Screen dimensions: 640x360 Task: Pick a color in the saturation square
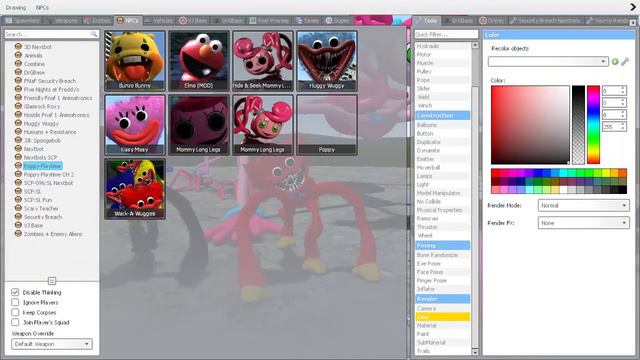(530, 125)
